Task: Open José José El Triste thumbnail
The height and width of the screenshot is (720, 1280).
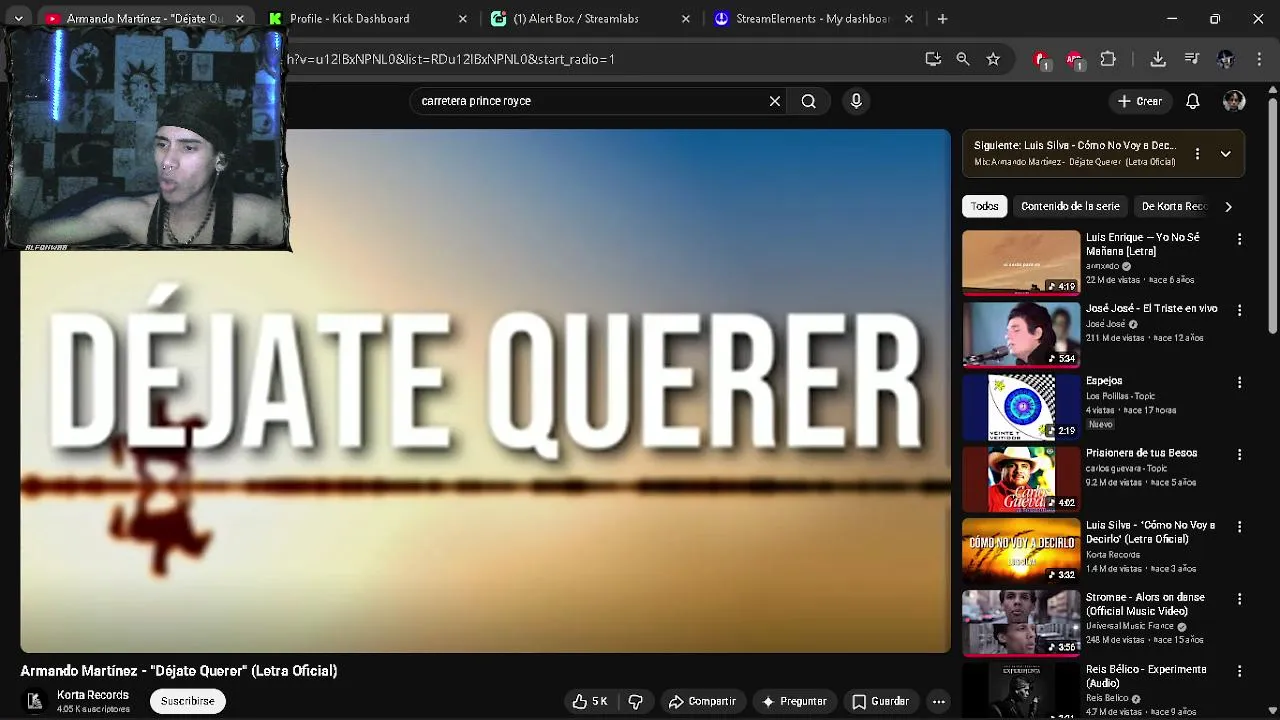Action: [1021, 335]
